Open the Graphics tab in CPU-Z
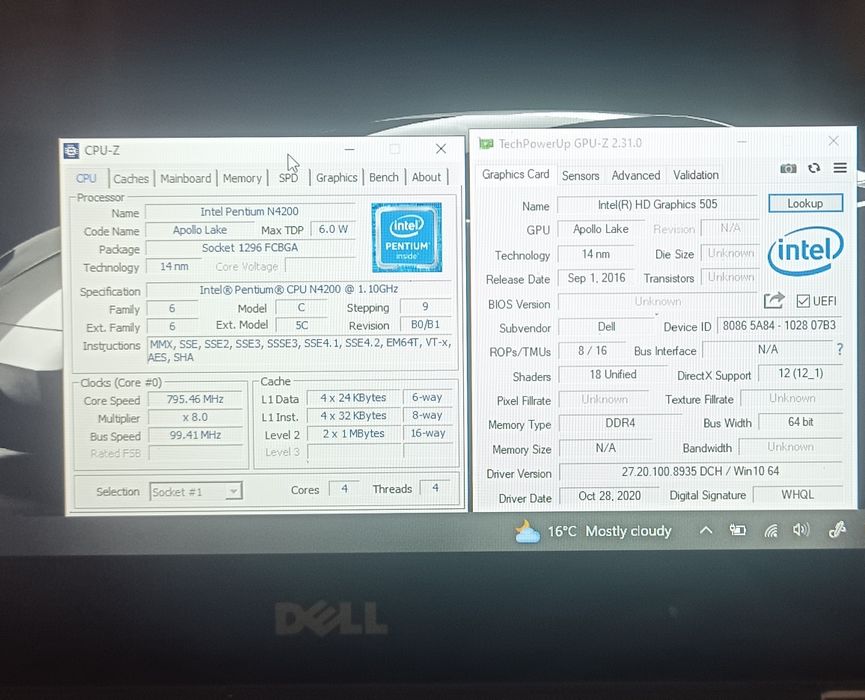This screenshot has height=700, width=865. [x=337, y=178]
